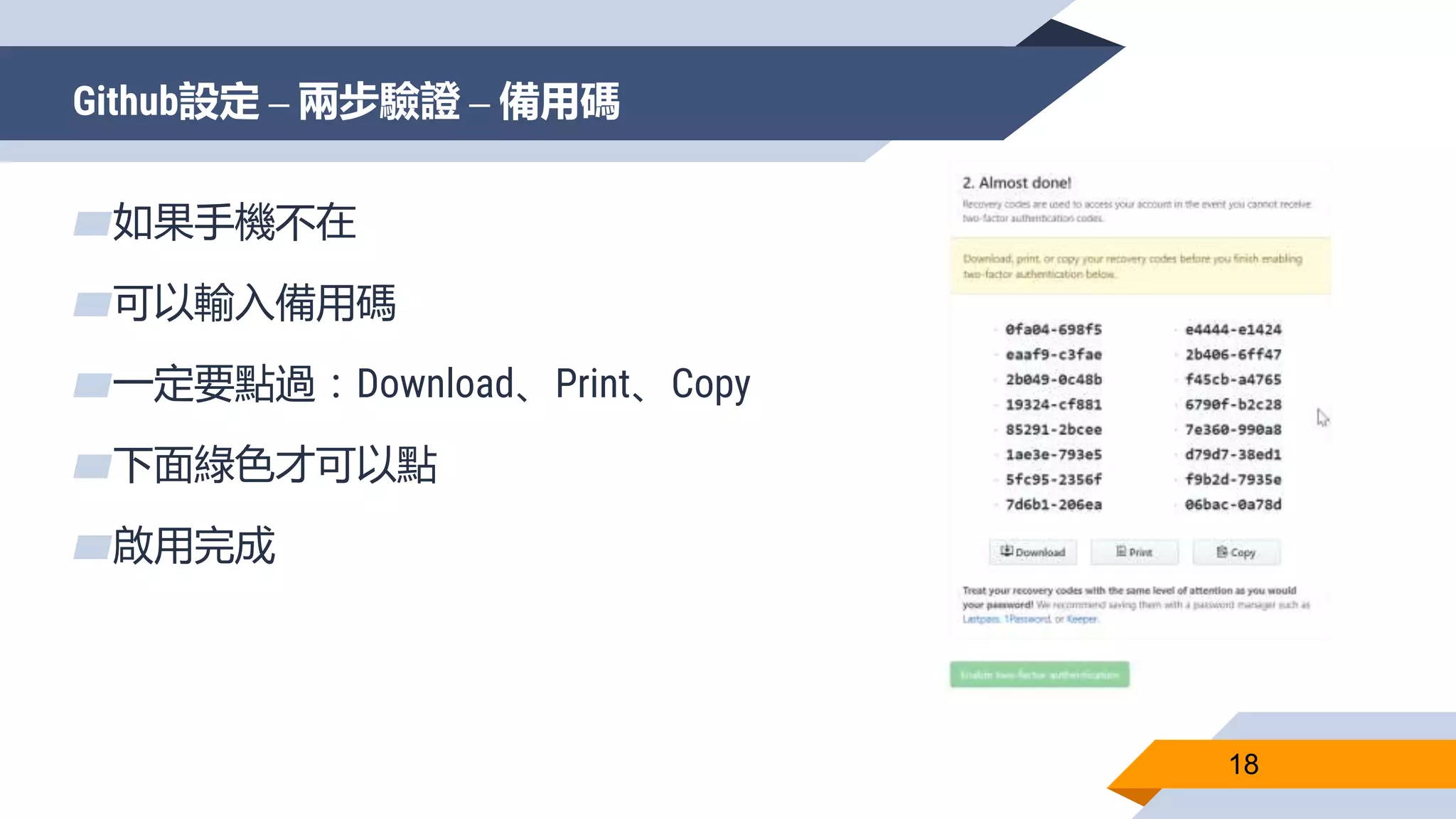Select recovery code 06bac-0a78d
The height and width of the screenshot is (819, 1456).
[x=1233, y=505]
